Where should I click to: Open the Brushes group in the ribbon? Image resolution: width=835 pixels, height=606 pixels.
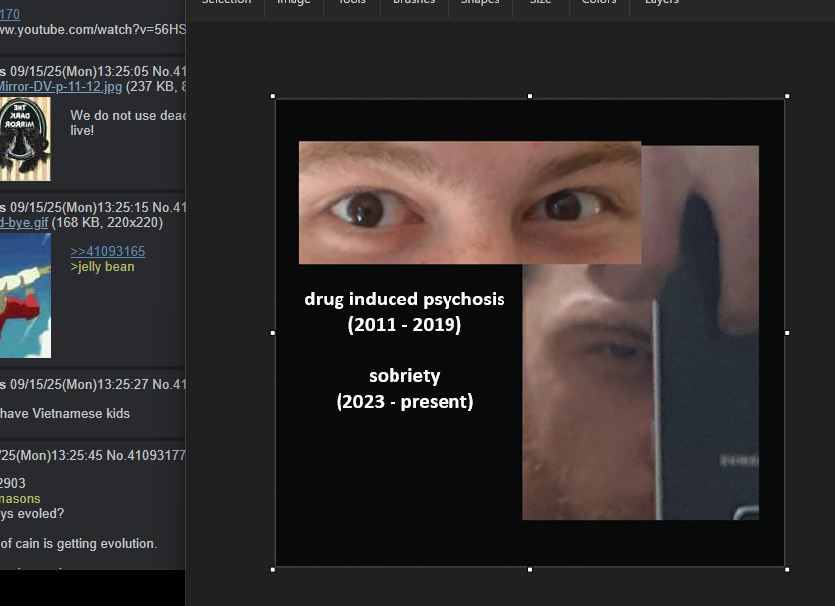tap(414, 3)
